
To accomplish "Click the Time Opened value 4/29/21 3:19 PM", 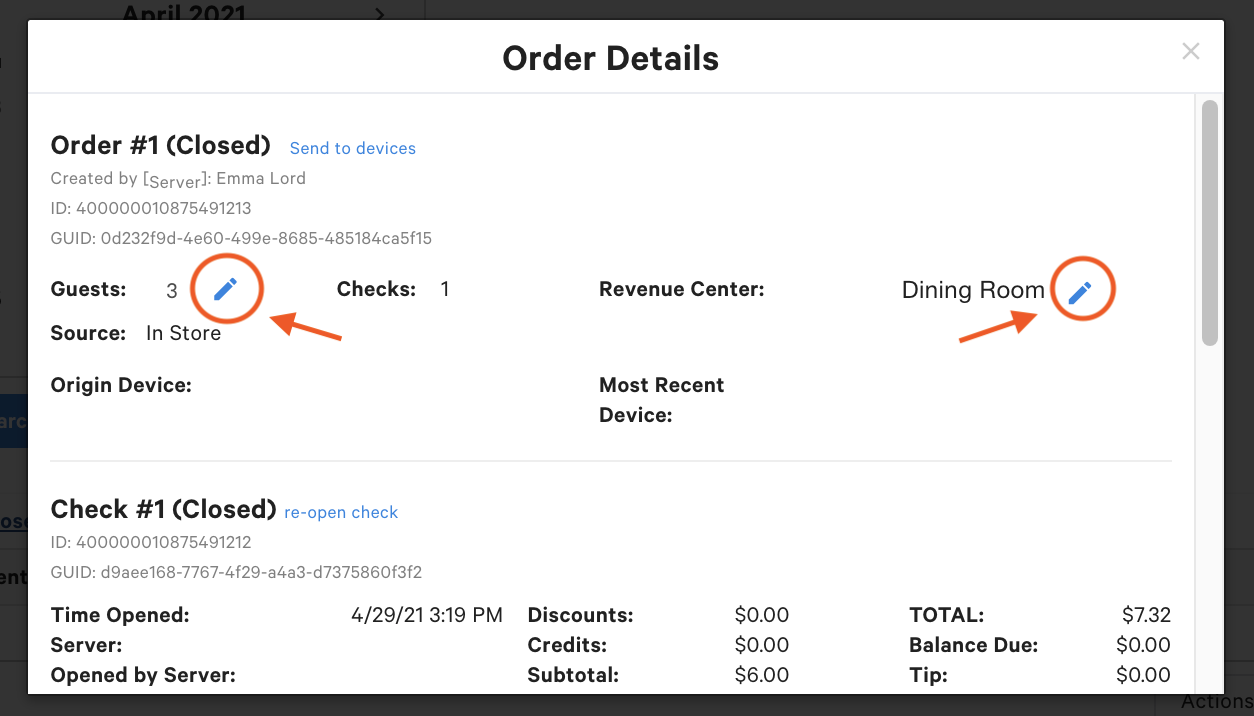I will 426,615.
